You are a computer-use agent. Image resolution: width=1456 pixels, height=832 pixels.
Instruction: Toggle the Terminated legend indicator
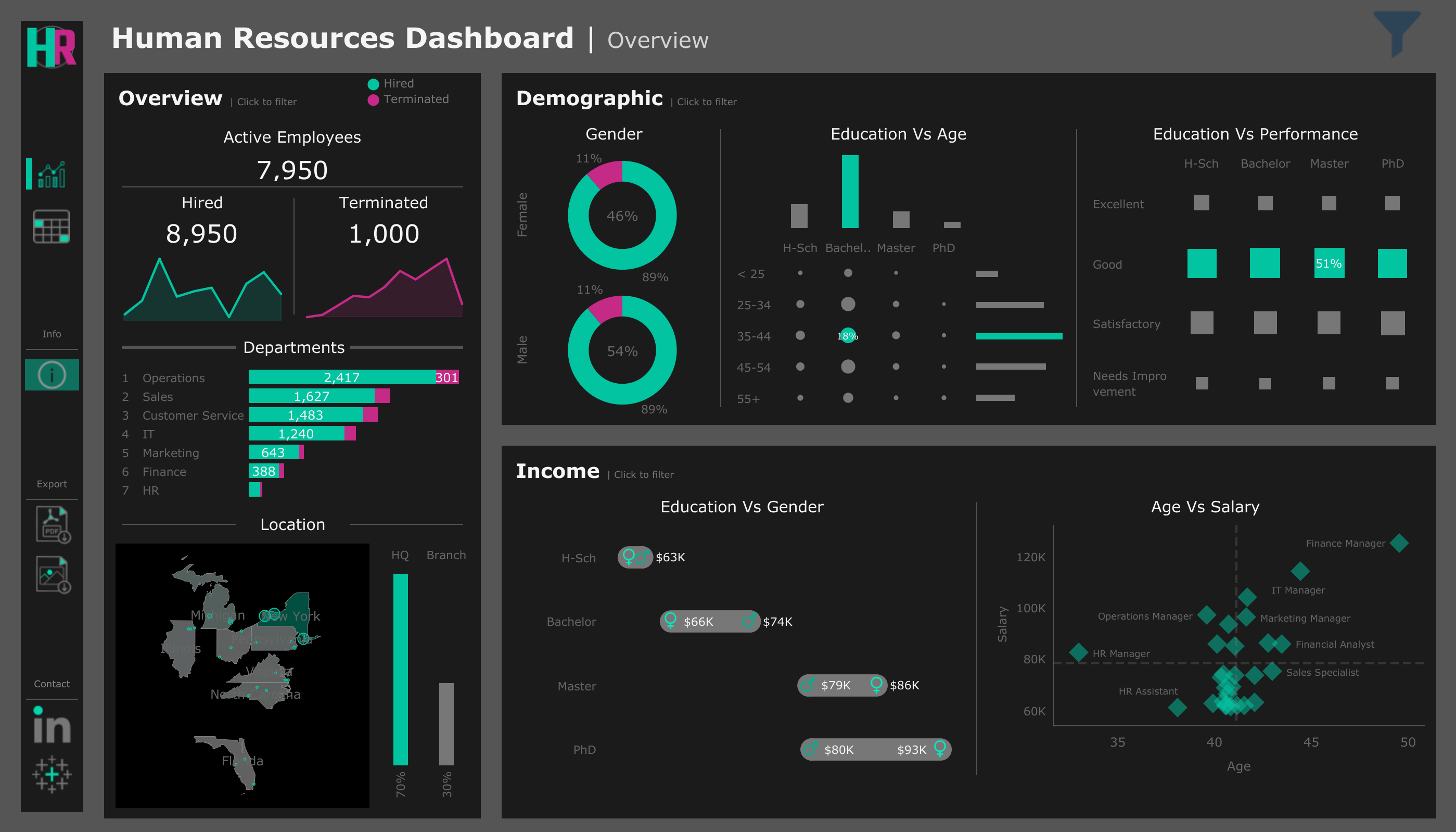tap(374, 99)
